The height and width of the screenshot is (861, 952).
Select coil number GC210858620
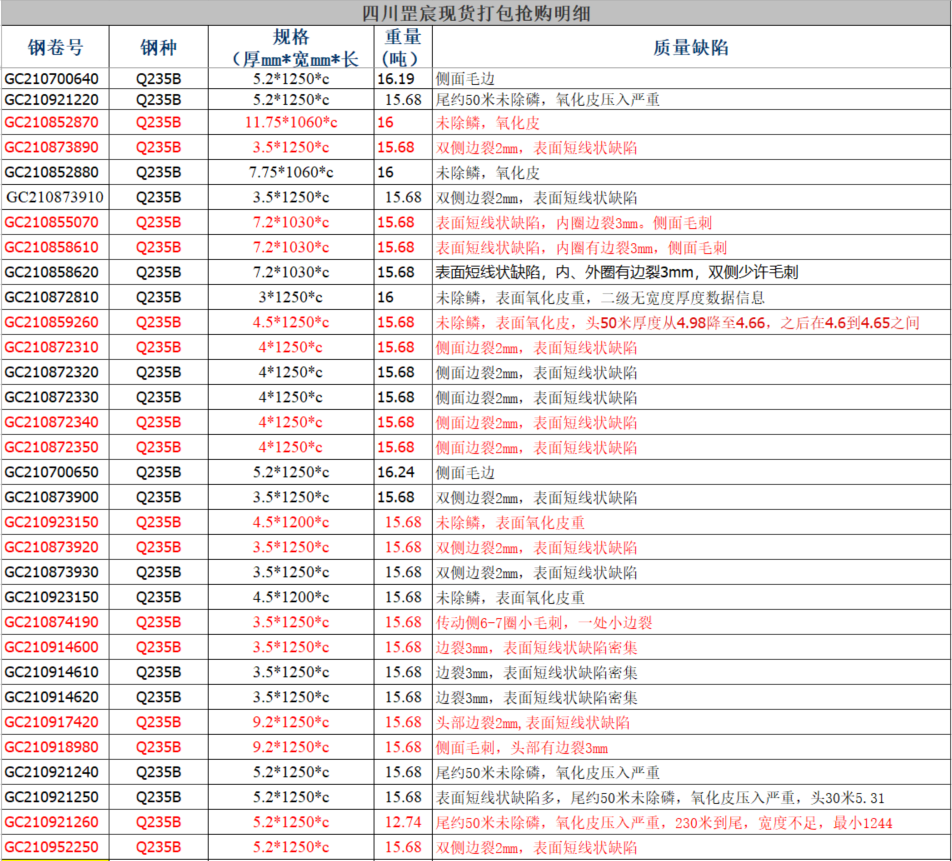pos(52,272)
